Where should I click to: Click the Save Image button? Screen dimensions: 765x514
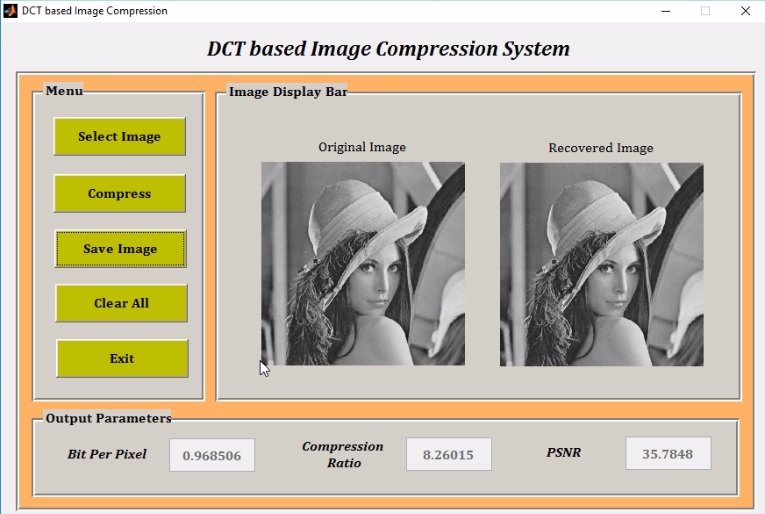pyautogui.click(x=121, y=249)
